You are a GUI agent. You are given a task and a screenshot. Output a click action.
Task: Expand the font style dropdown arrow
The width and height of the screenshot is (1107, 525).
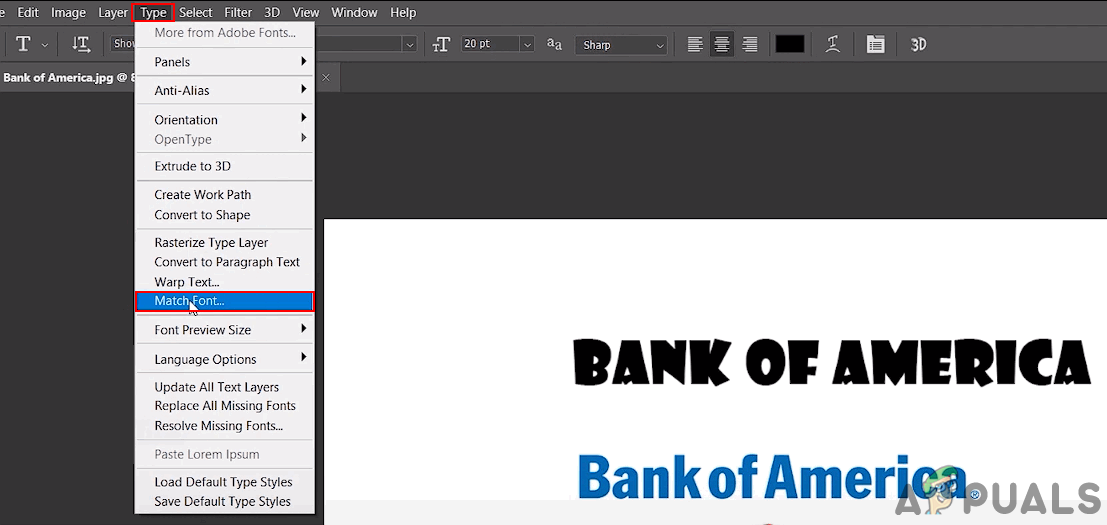(x=410, y=44)
